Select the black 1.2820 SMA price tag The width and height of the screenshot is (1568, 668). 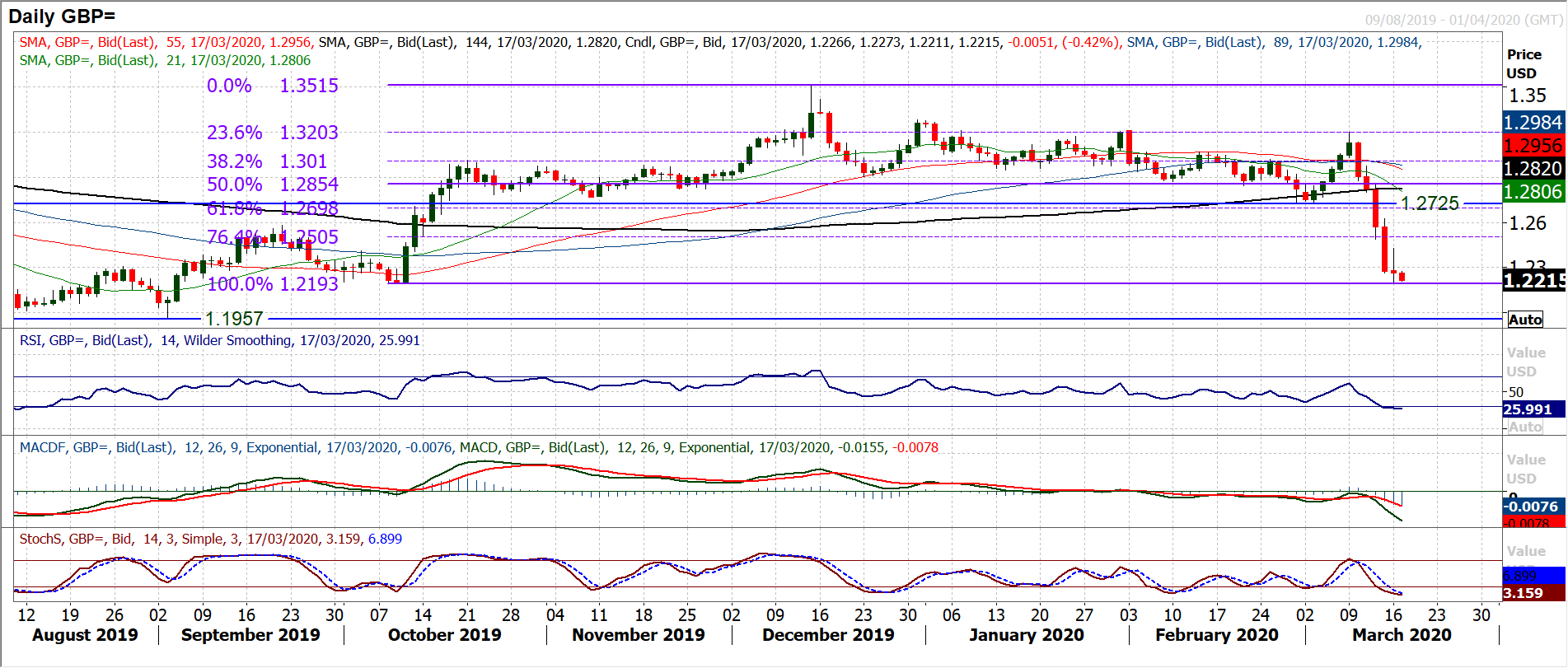tap(1533, 168)
